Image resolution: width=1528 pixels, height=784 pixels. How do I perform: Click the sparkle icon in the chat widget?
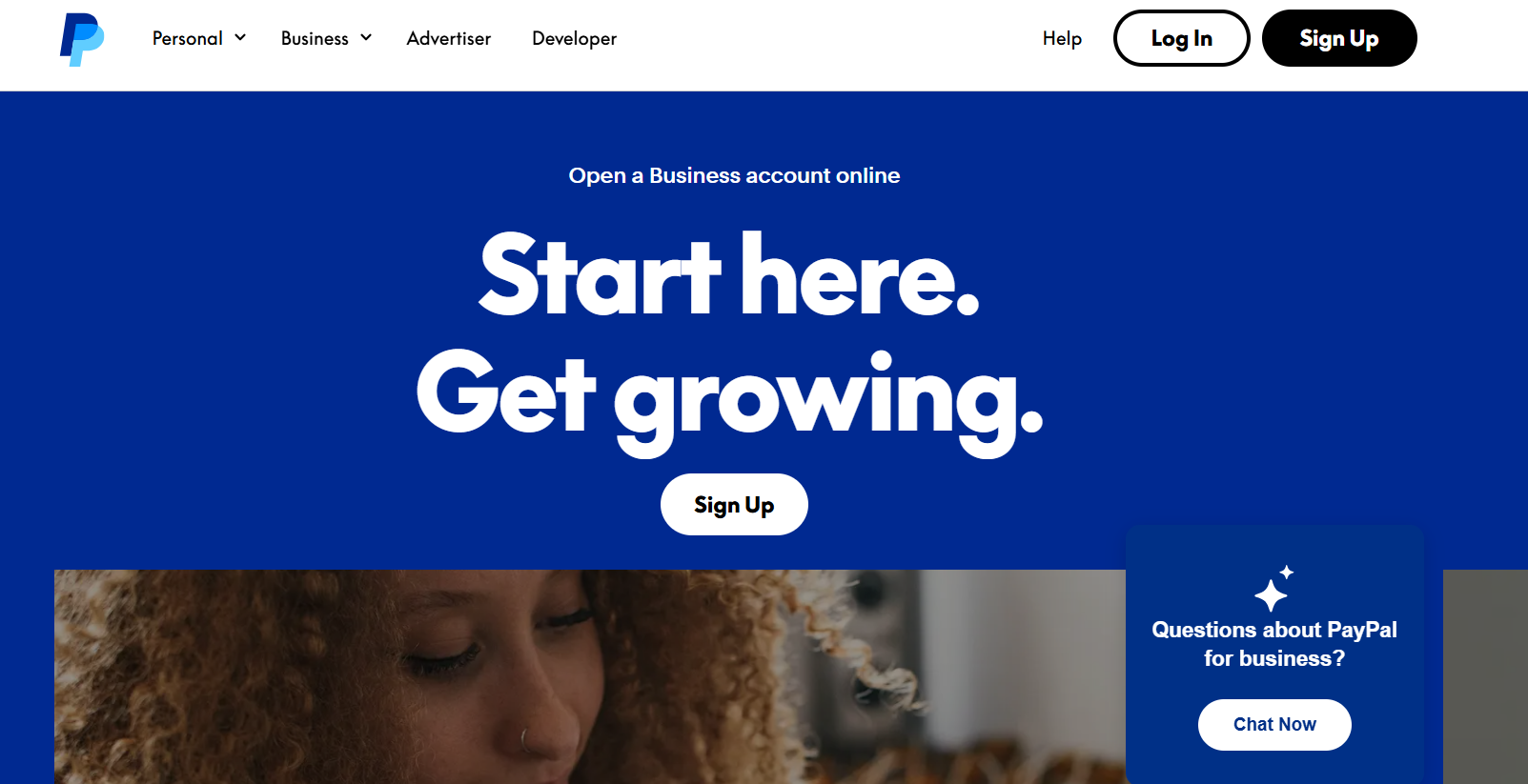coord(1273,588)
